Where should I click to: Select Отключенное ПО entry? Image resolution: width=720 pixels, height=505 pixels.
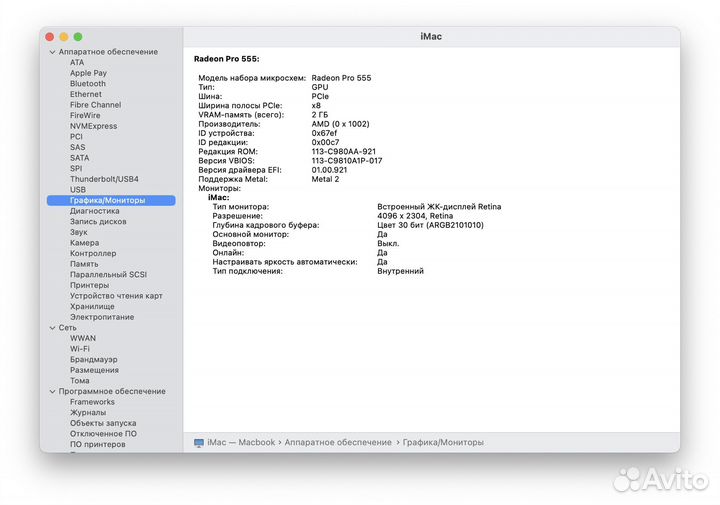coord(103,433)
